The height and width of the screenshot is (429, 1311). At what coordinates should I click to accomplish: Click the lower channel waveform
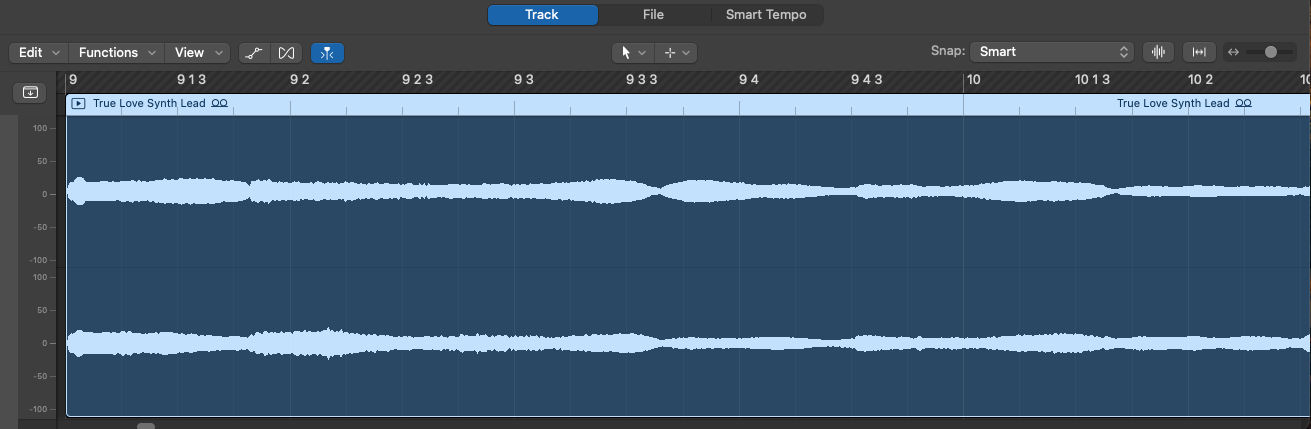688,342
